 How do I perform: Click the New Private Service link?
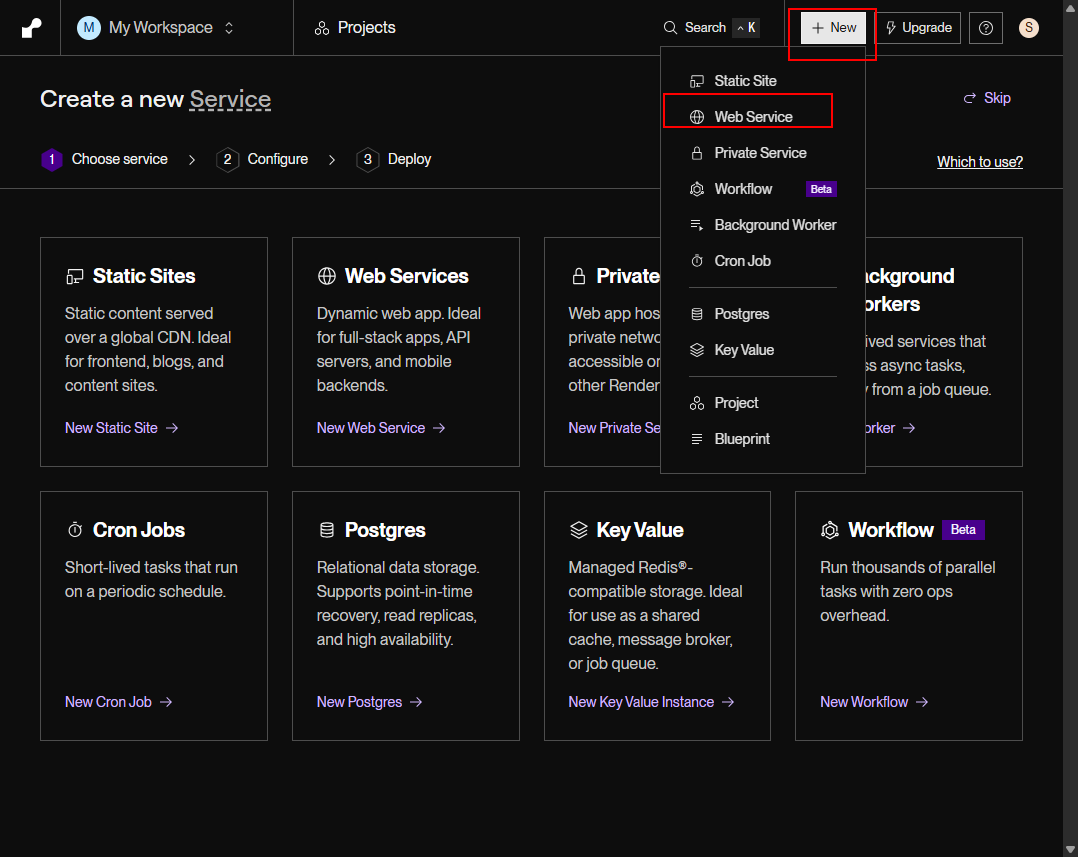coord(614,427)
